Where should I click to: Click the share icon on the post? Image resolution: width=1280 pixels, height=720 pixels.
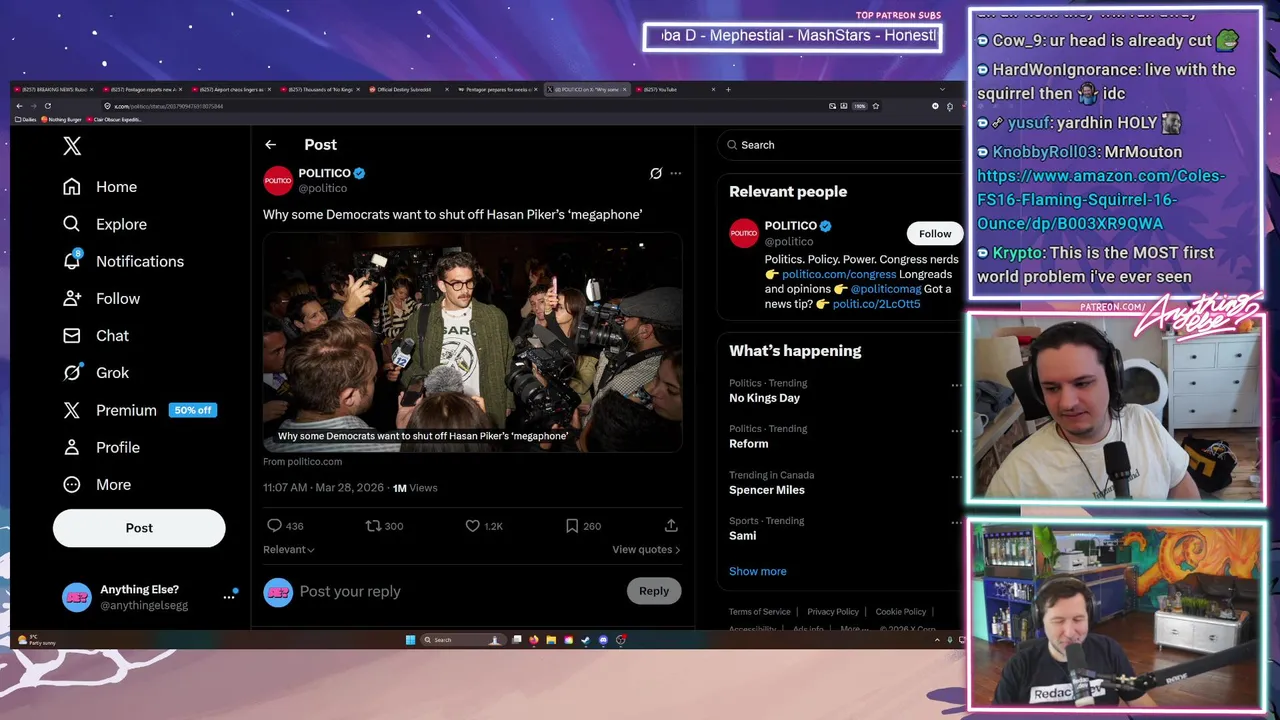671,526
